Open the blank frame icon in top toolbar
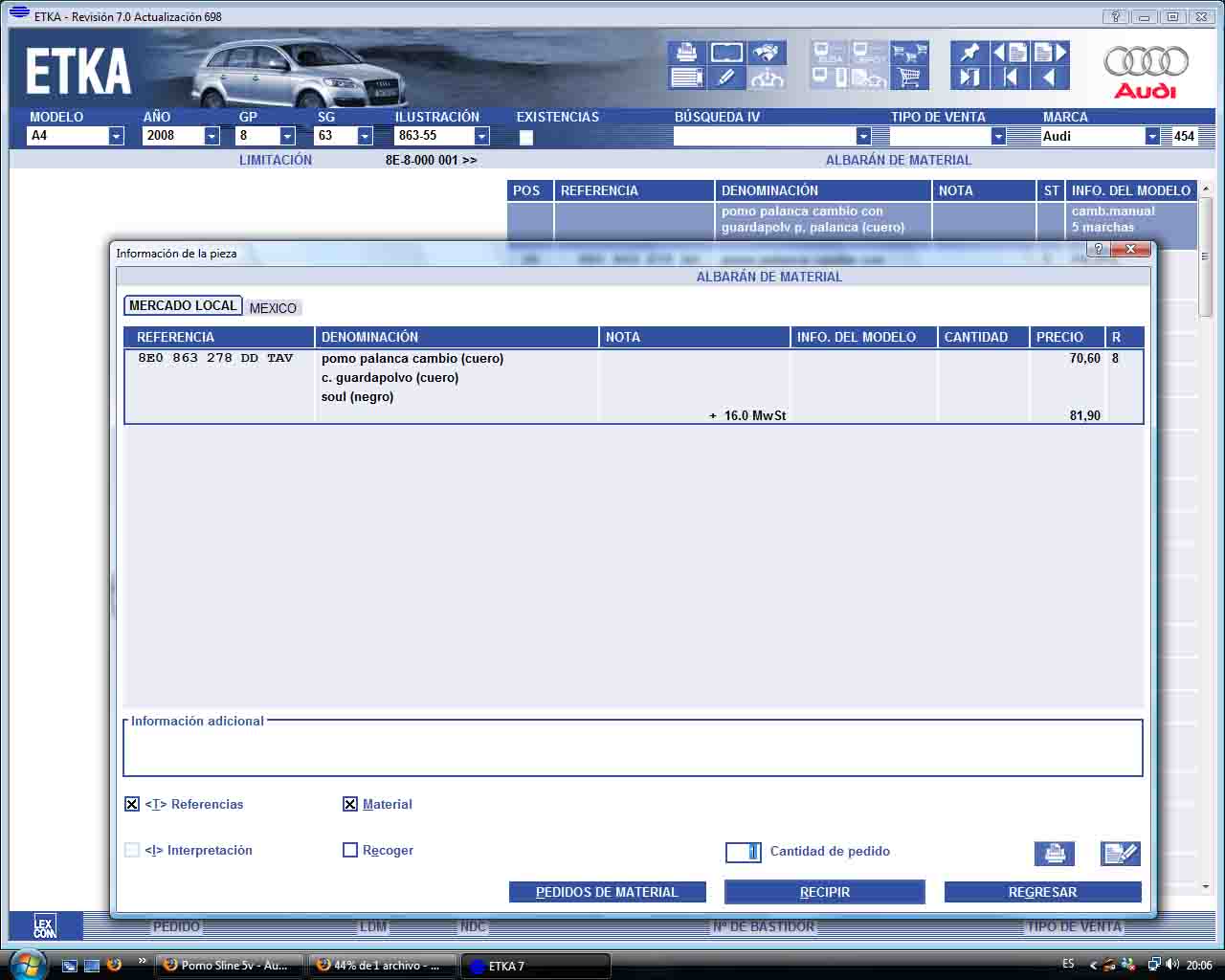Image resolution: width=1225 pixels, height=980 pixels. pyautogui.click(x=726, y=53)
